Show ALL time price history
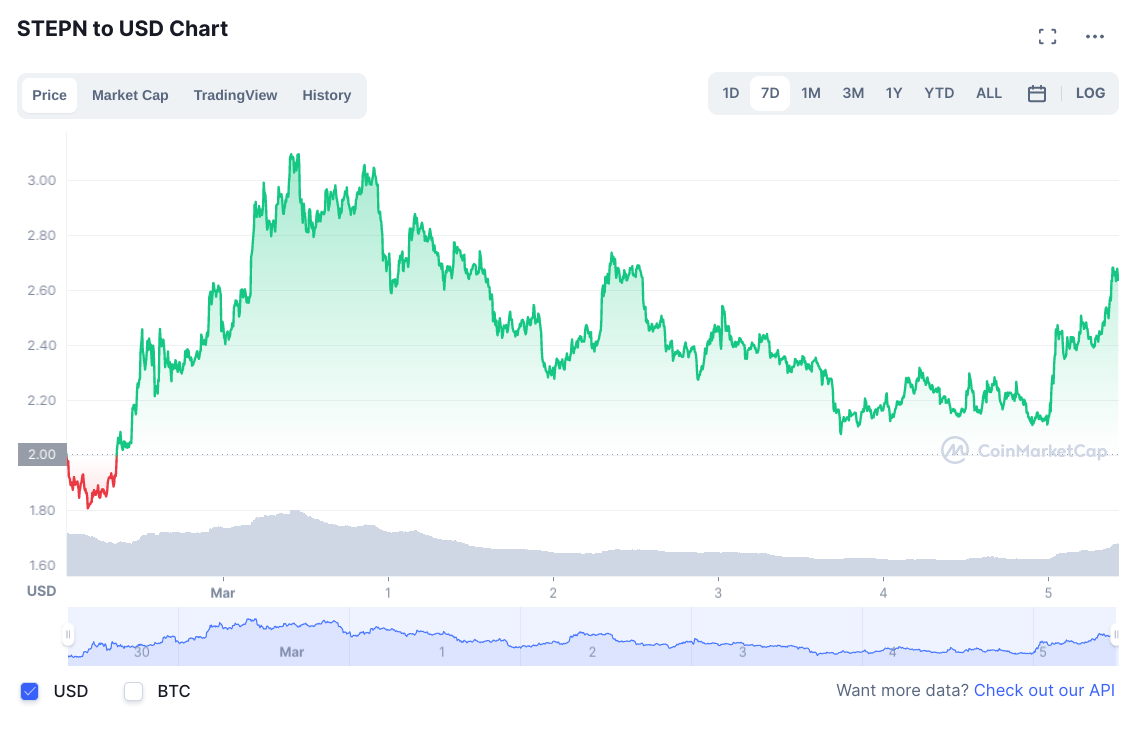1144x733 pixels. [x=989, y=93]
